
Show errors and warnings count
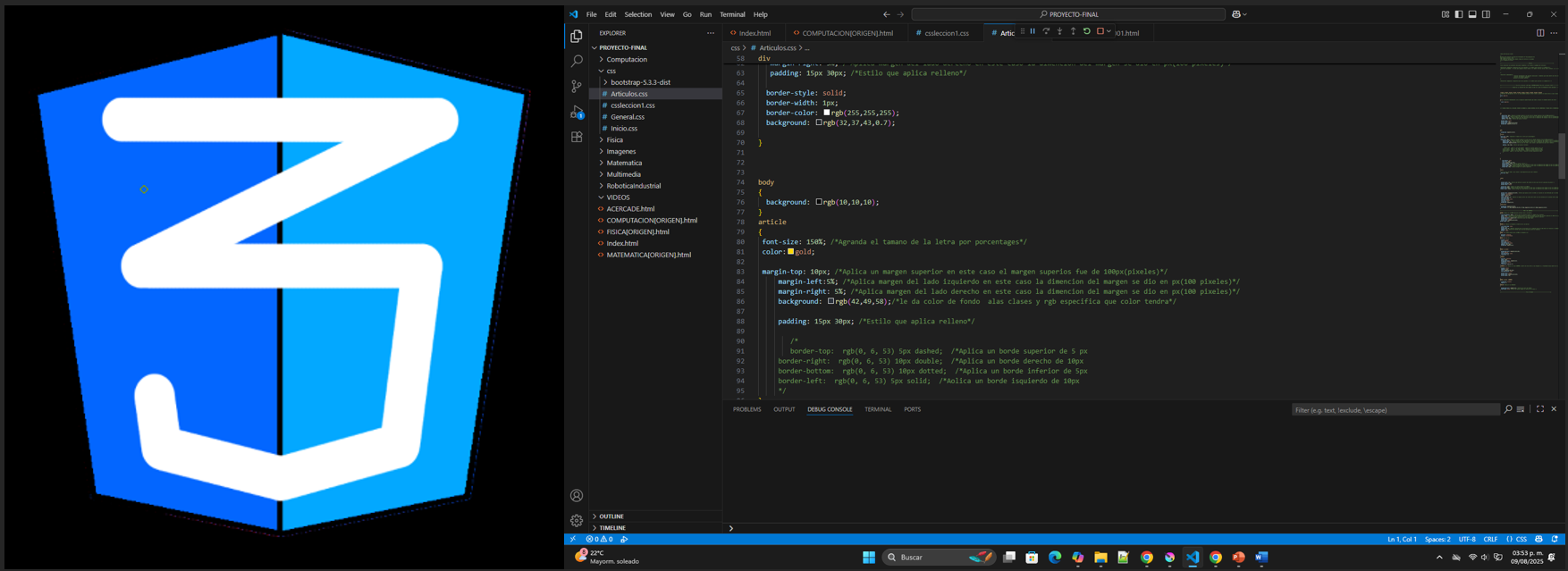coord(599,539)
